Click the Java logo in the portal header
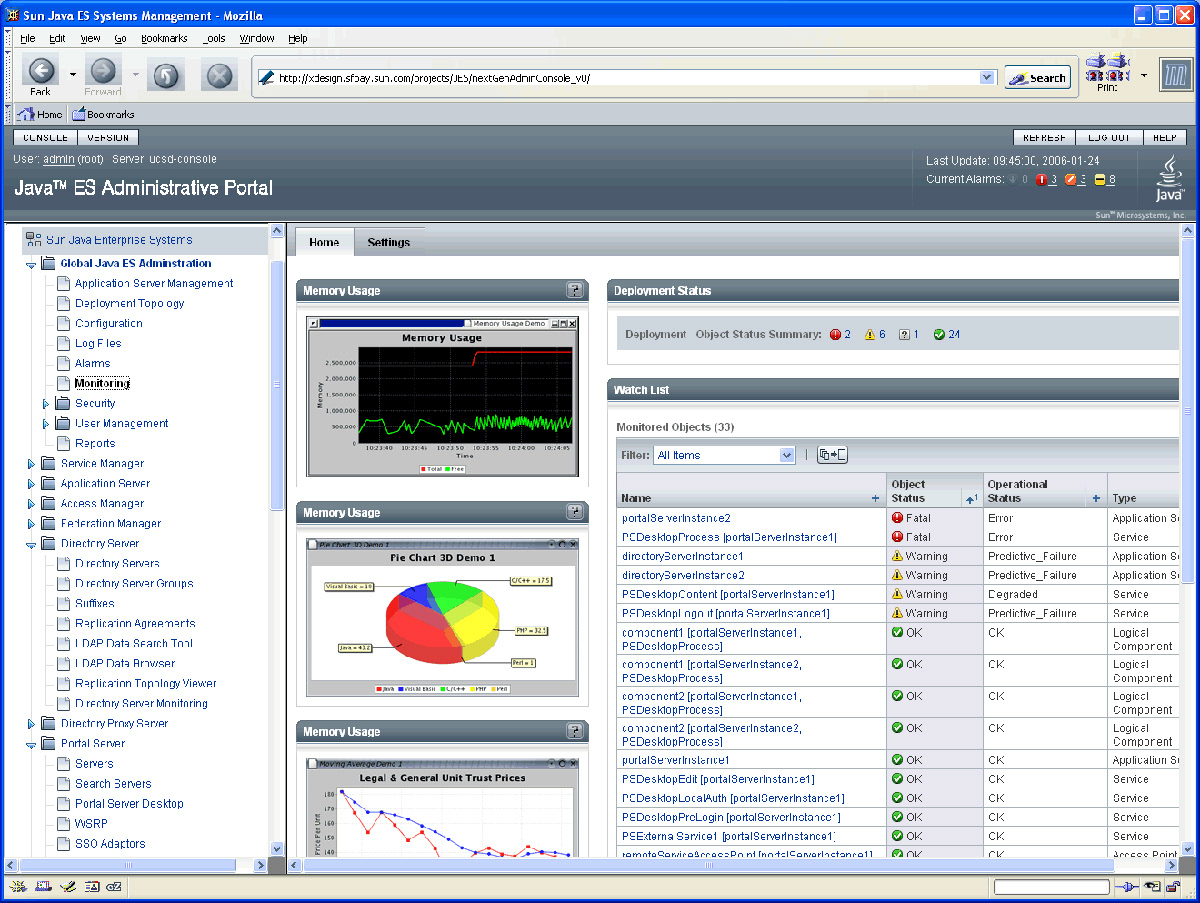 click(1170, 179)
